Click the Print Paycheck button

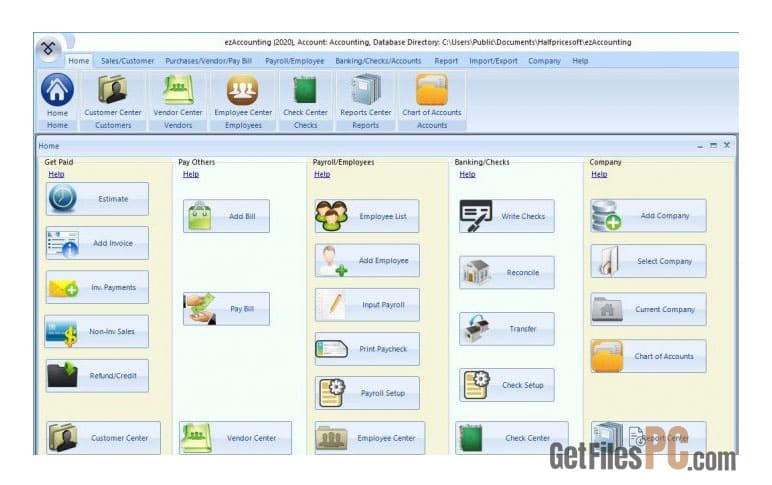pos(367,349)
